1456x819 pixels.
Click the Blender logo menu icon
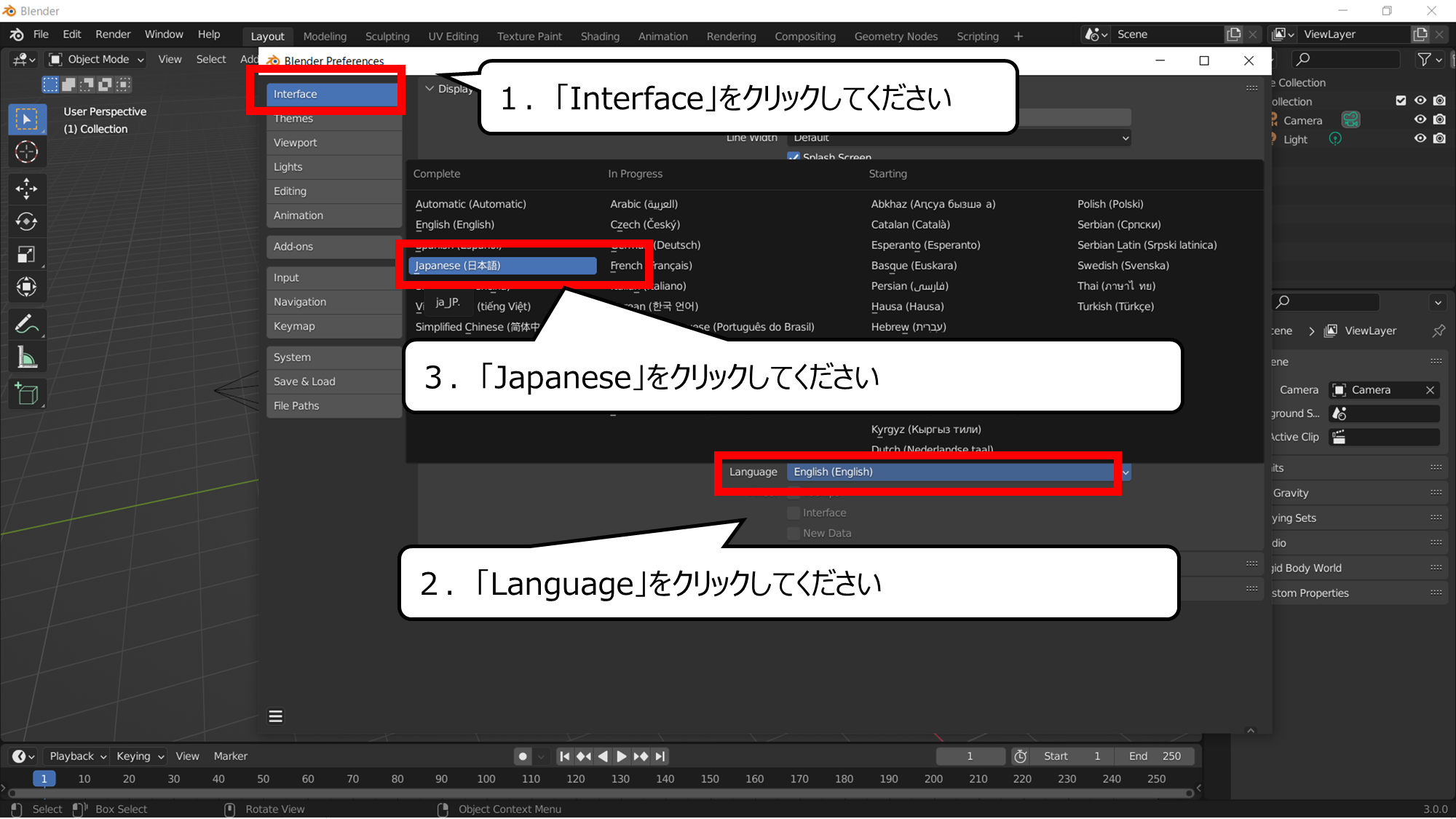(x=17, y=34)
